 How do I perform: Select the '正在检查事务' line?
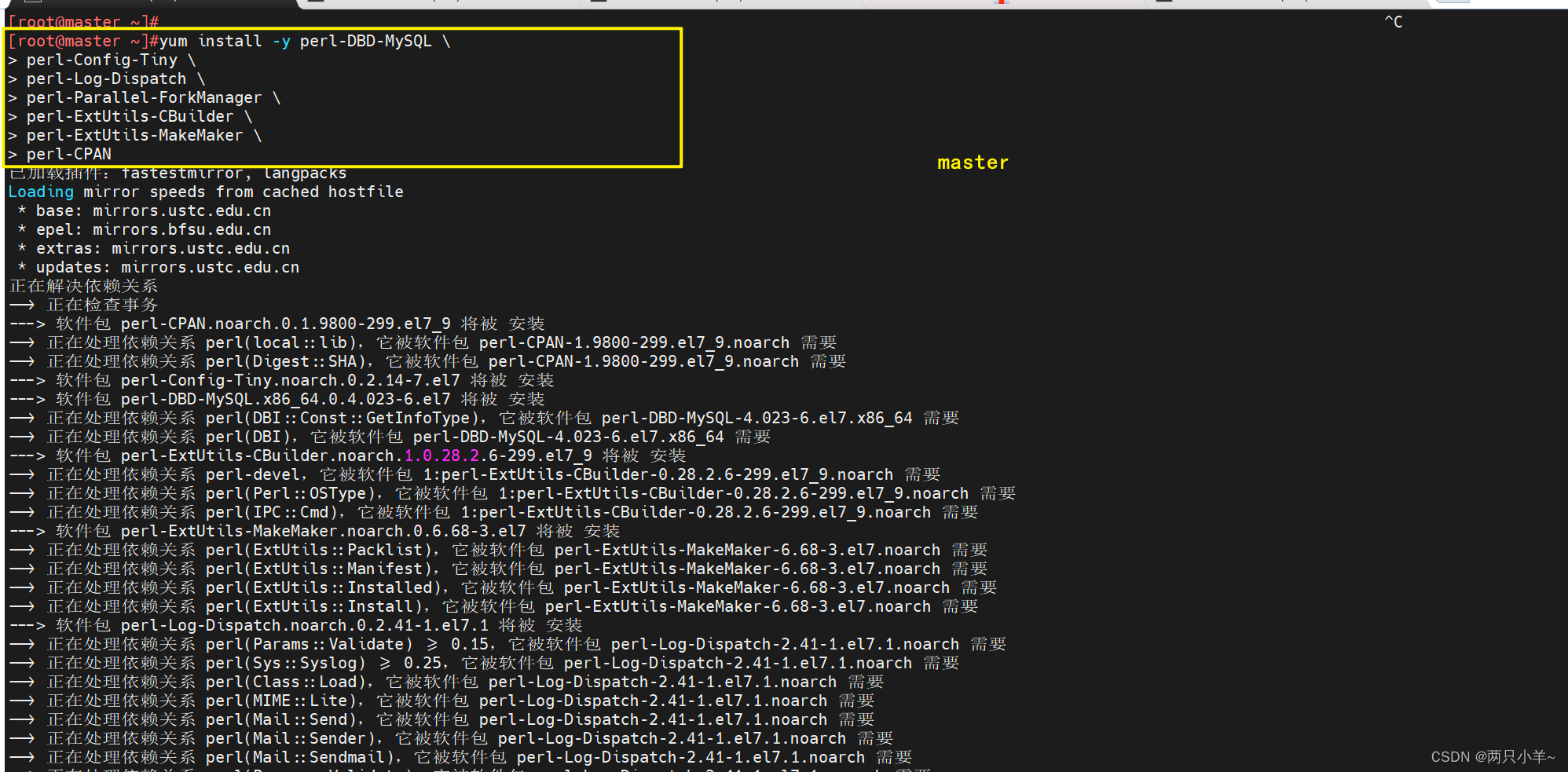[x=83, y=305]
